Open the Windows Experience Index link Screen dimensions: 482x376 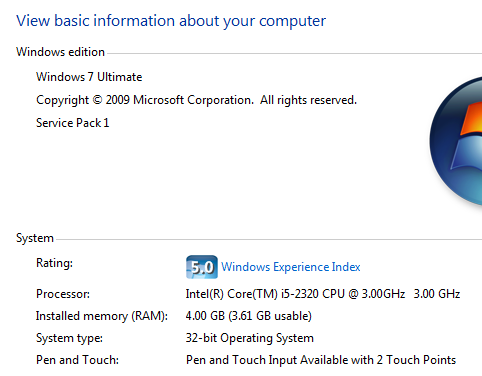point(291,267)
